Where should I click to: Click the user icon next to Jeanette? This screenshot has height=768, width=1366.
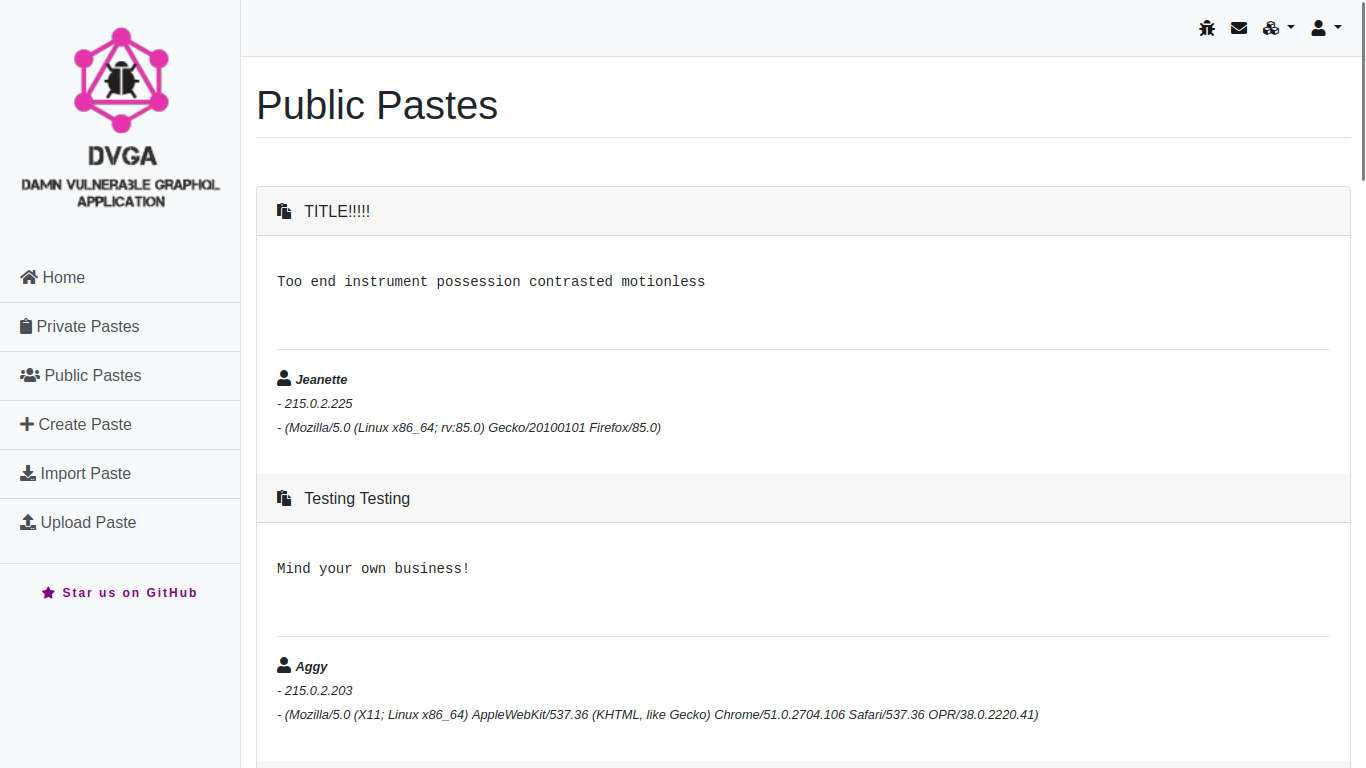click(284, 379)
